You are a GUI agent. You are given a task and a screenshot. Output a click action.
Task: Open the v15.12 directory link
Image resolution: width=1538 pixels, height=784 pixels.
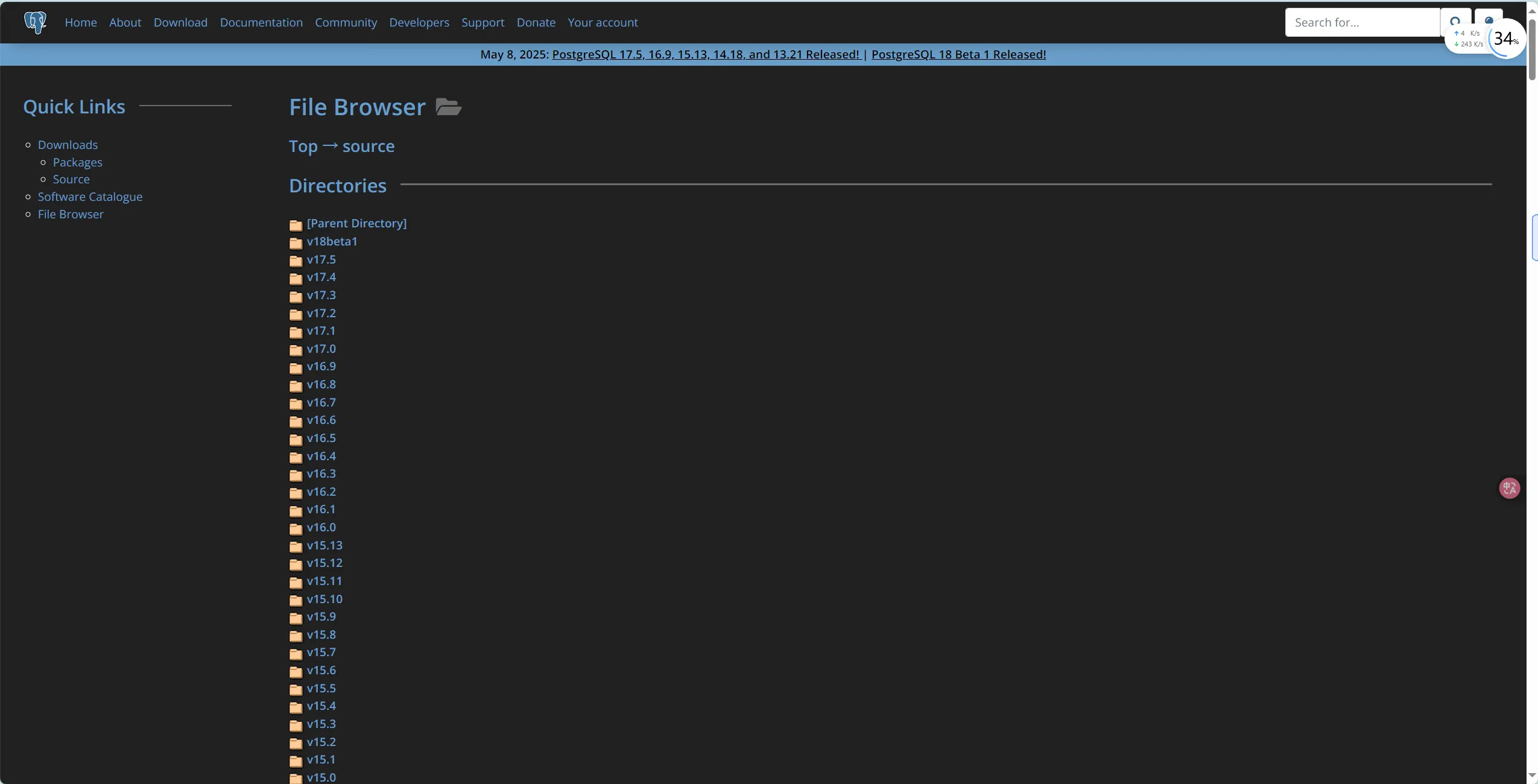tap(324, 563)
